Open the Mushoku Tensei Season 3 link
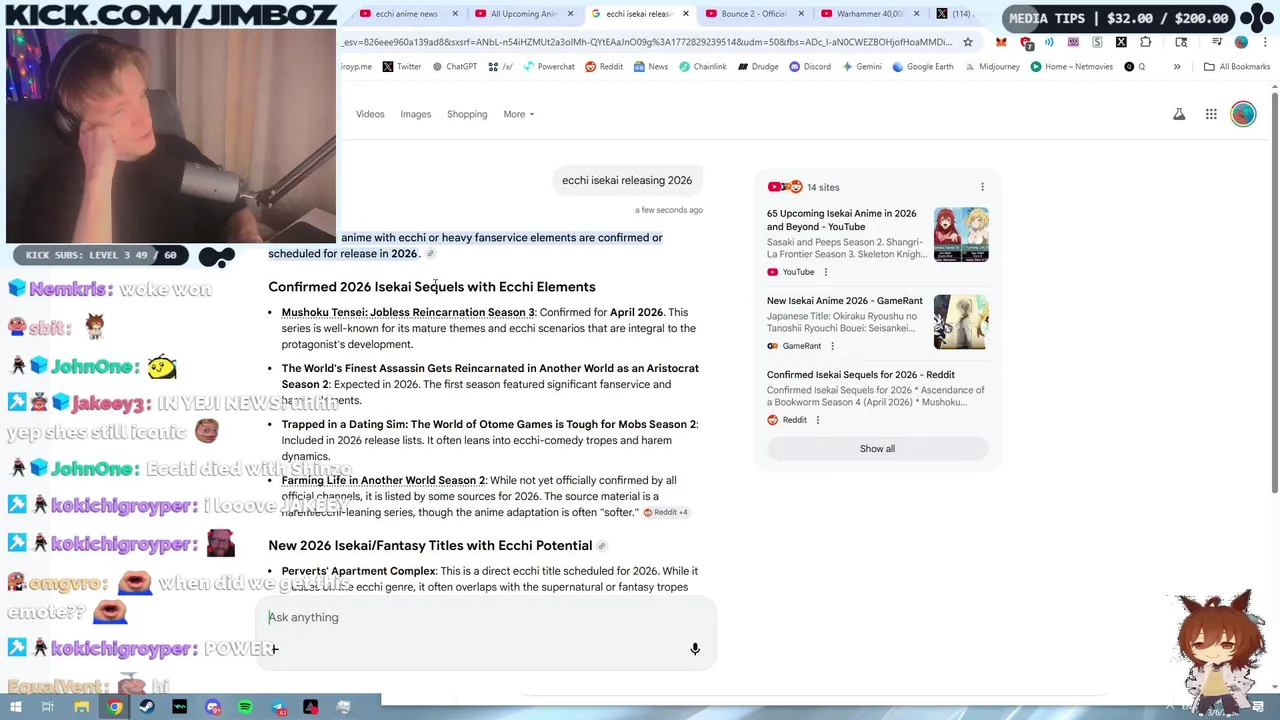Image resolution: width=1280 pixels, height=720 pixels. 408,313
